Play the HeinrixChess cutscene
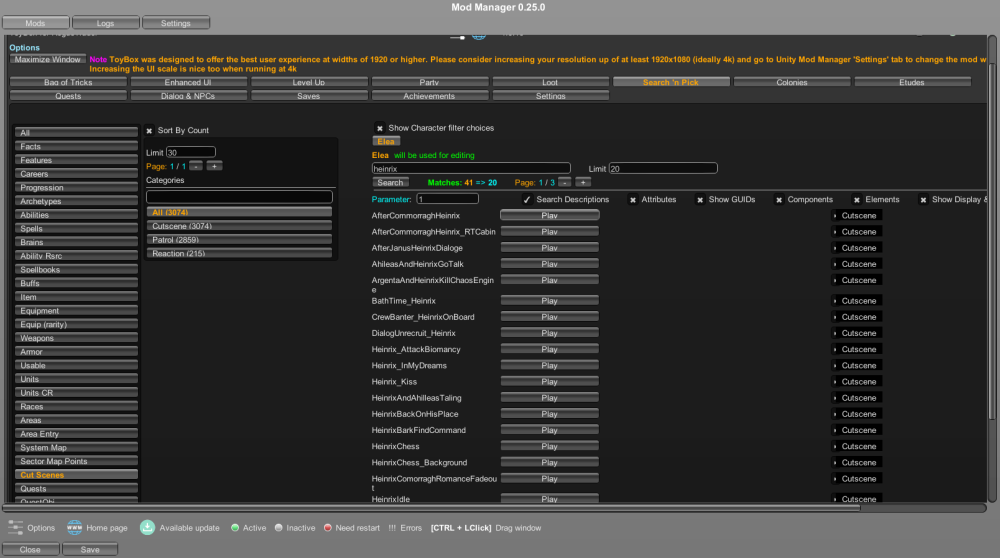The image size is (1000, 558). point(549,447)
